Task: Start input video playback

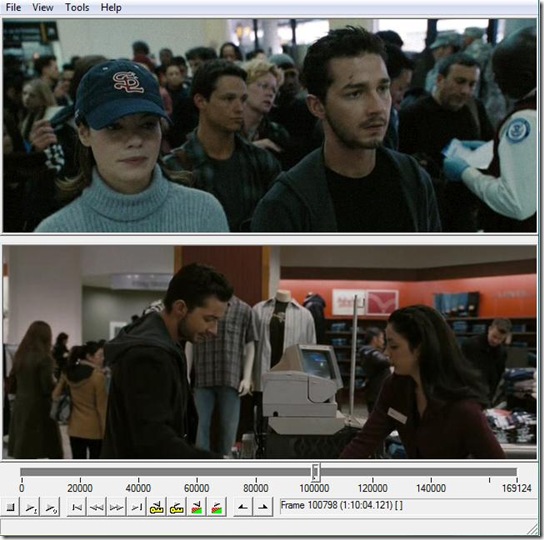Action: point(30,507)
